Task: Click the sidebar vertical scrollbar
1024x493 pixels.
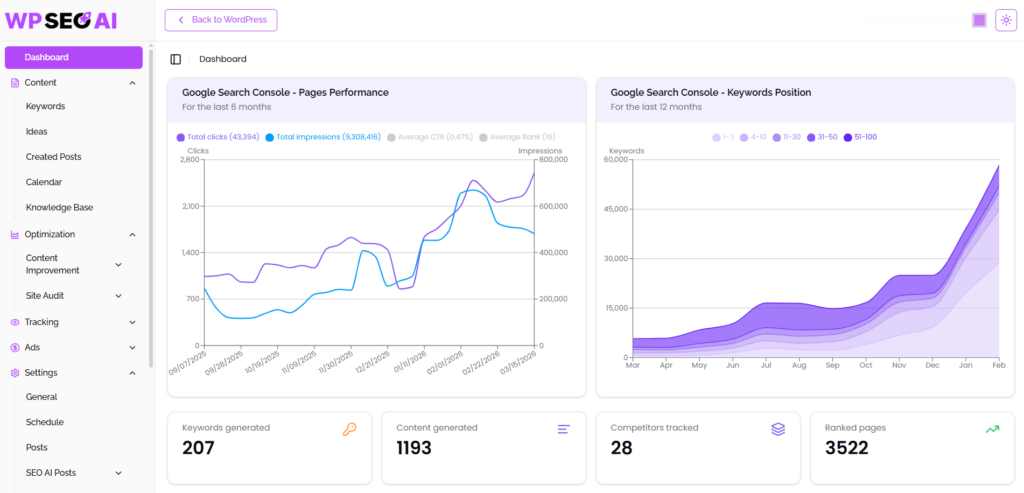Action: 151,200
